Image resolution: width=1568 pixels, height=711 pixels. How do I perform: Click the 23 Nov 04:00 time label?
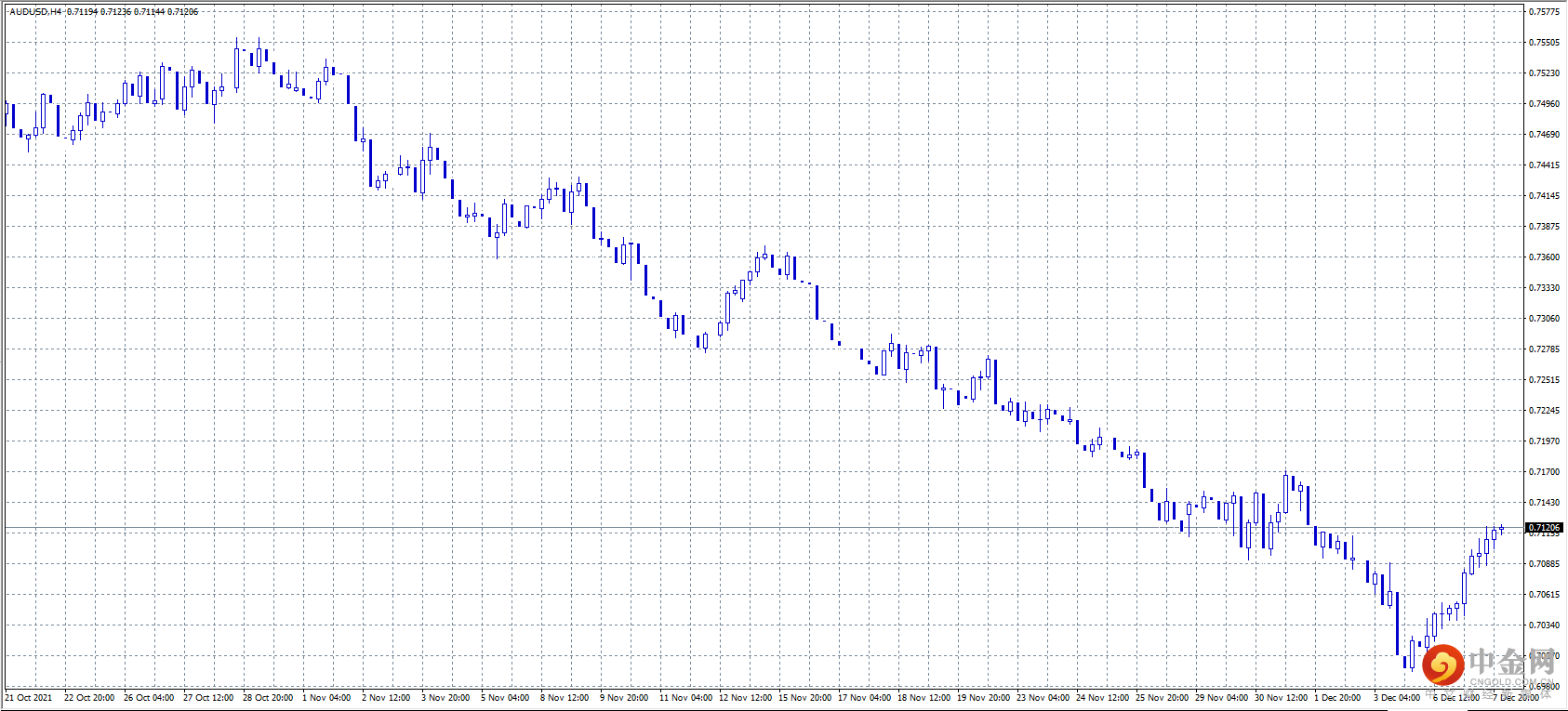pyautogui.click(x=1043, y=698)
